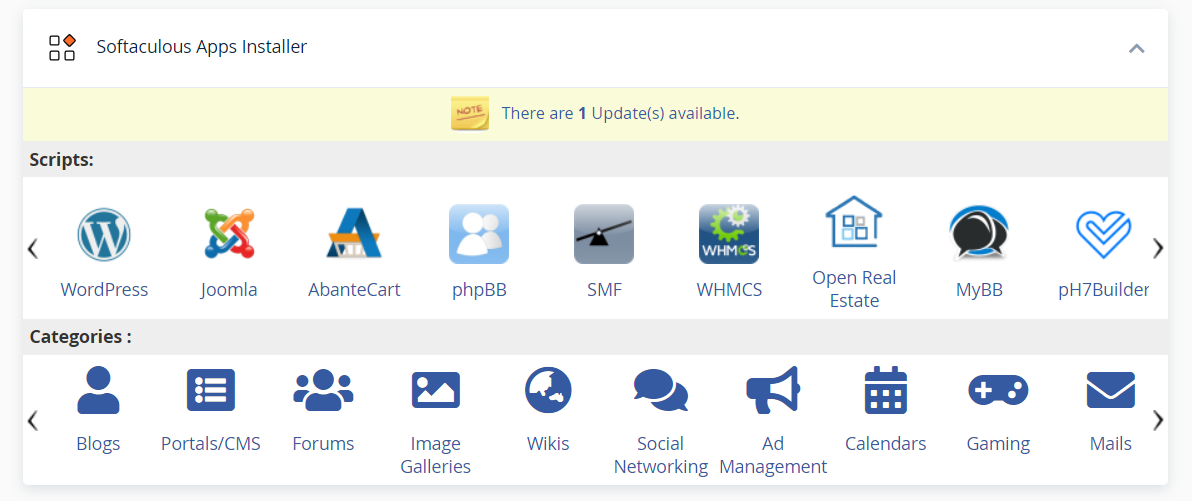Click the Gaming category label
This screenshot has width=1192, height=501.
point(998,444)
